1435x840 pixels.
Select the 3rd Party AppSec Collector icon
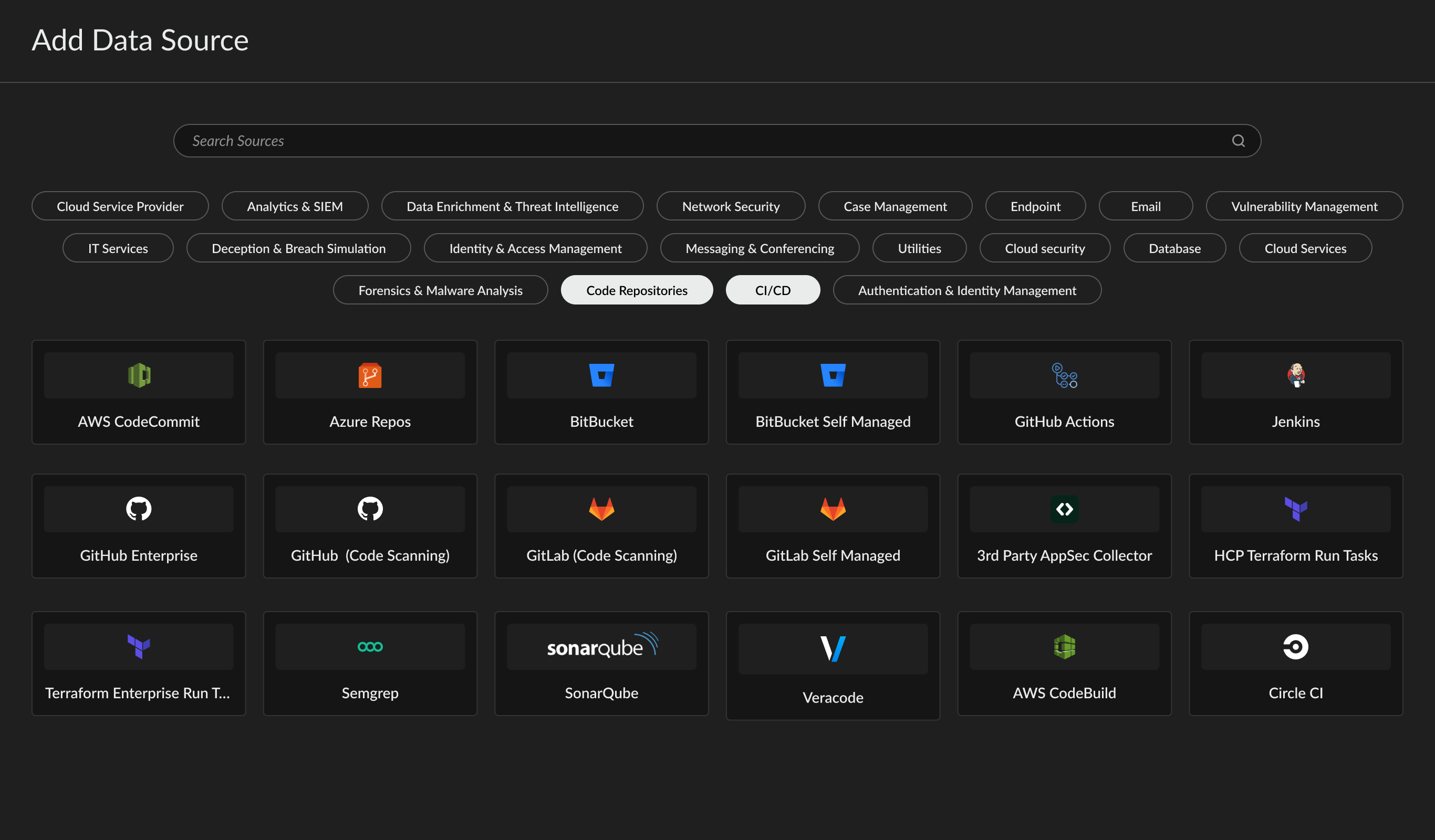pos(1064,509)
